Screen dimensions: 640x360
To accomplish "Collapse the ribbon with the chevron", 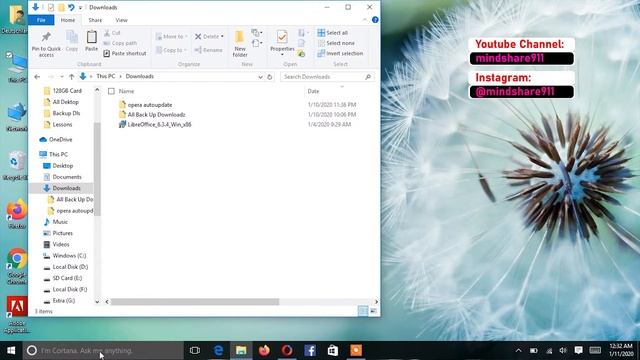I will 364,20.
